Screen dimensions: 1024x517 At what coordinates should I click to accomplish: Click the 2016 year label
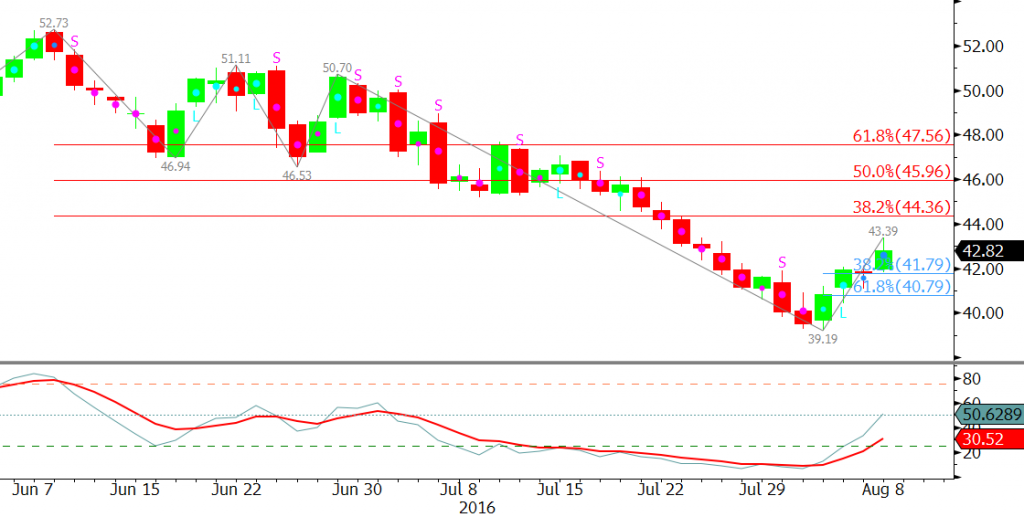[477, 508]
